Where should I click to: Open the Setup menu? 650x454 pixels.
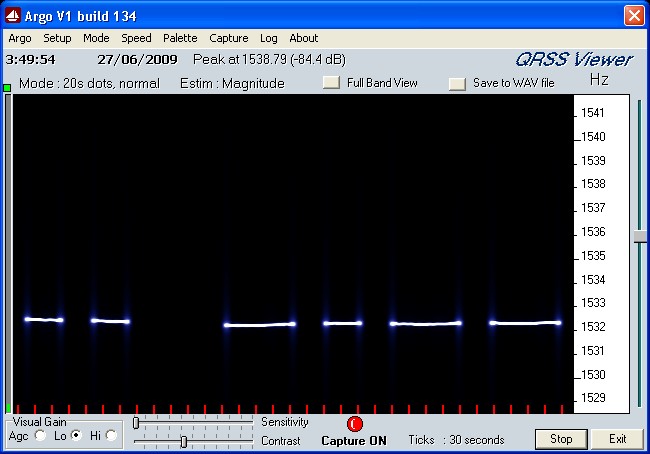pos(57,38)
